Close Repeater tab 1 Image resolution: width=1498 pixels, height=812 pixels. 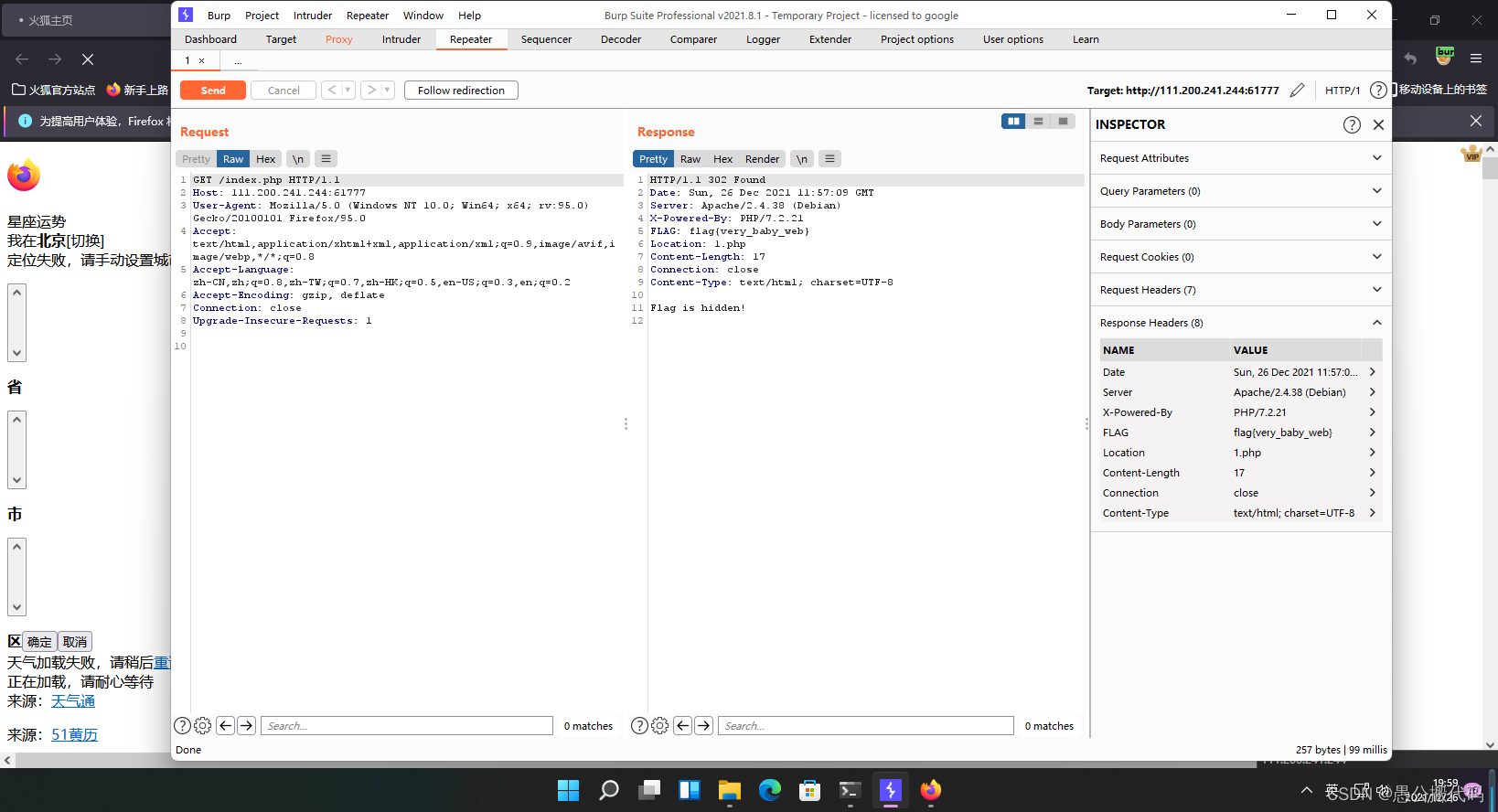202,60
